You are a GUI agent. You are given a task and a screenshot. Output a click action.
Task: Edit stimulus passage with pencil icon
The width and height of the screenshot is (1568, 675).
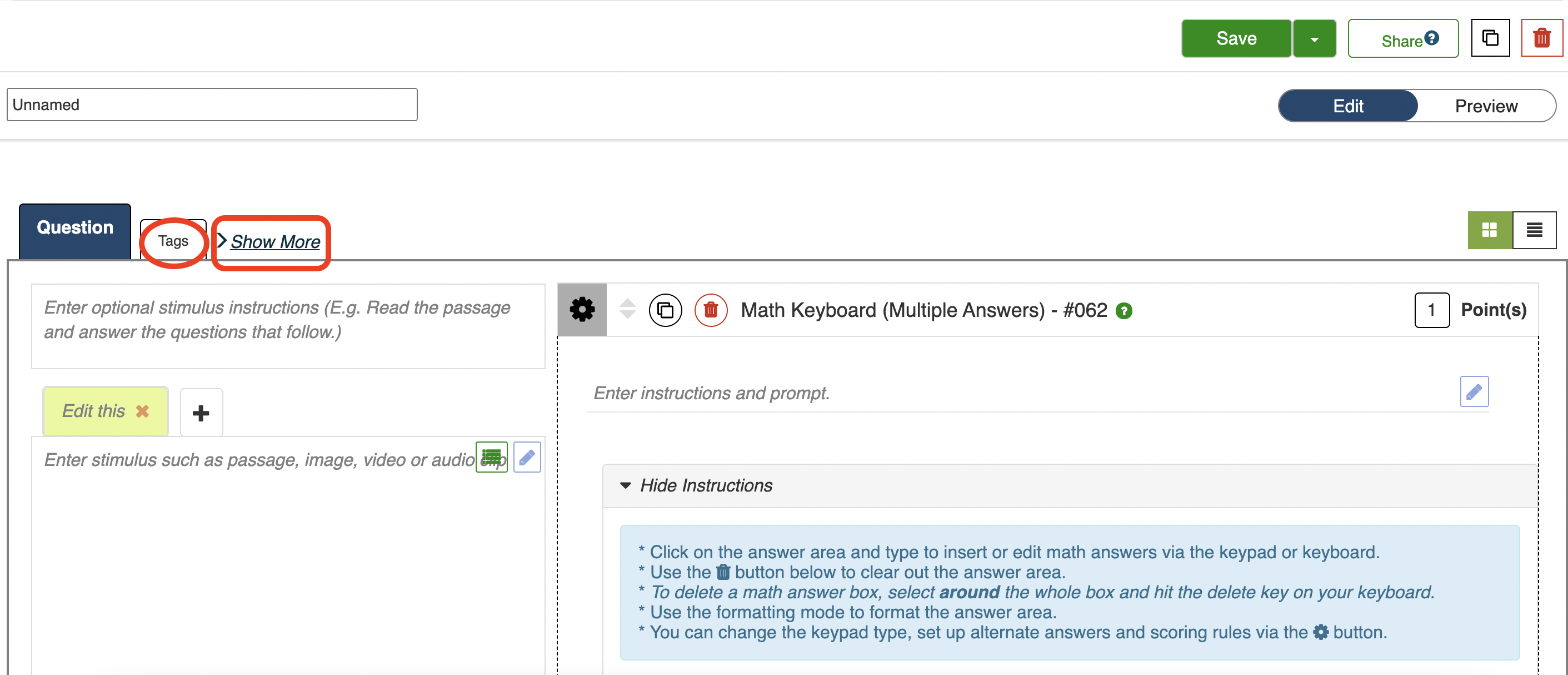[x=527, y=457]
